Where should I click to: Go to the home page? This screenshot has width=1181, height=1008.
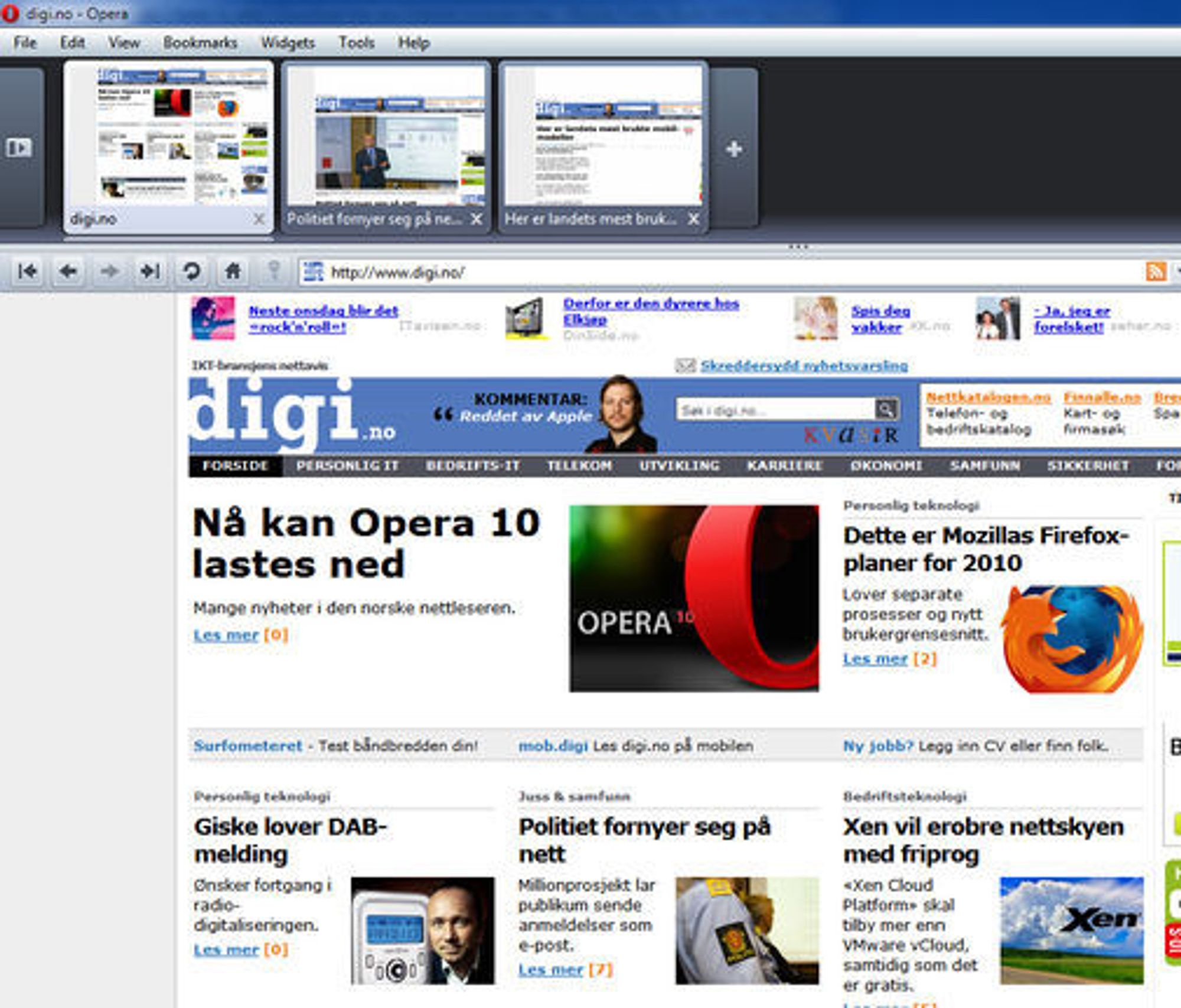coord(233,271)
